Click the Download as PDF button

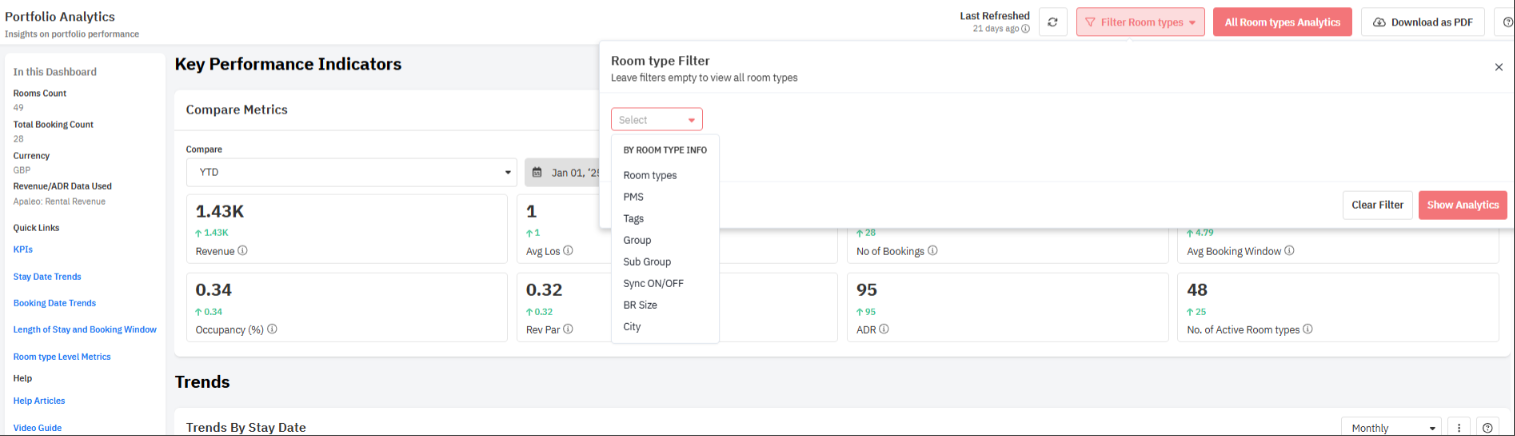1422,22
